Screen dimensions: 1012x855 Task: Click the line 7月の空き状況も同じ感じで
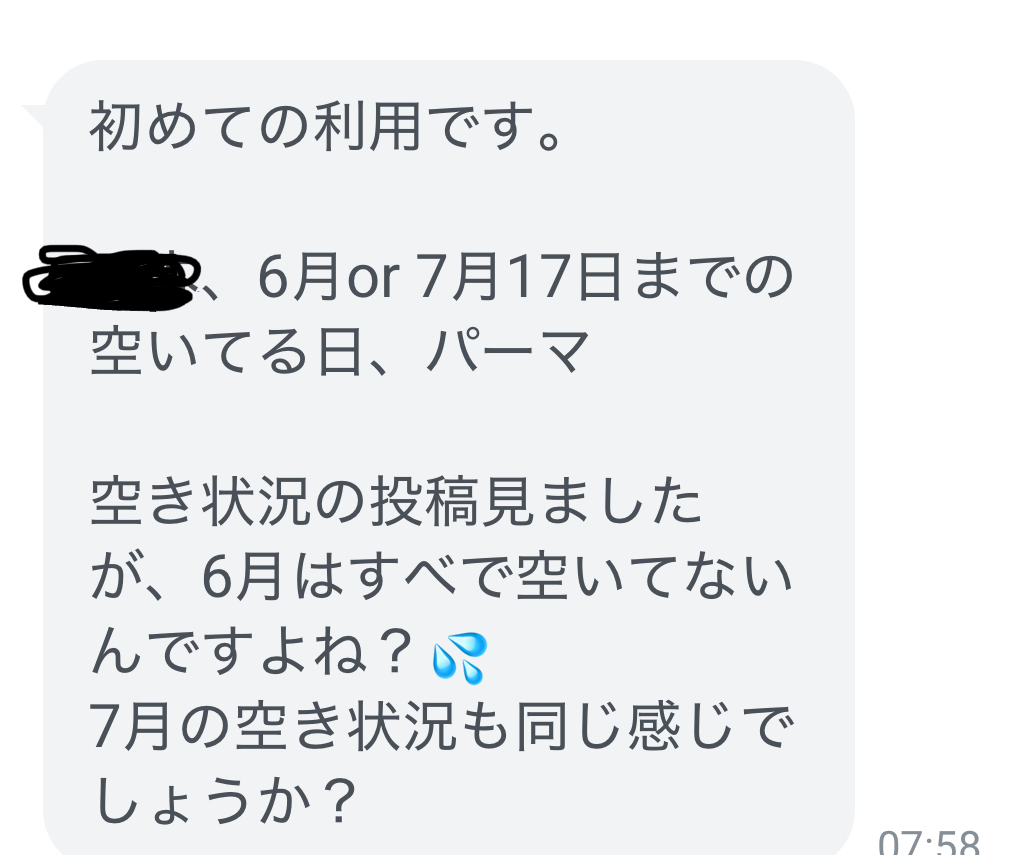441,727
